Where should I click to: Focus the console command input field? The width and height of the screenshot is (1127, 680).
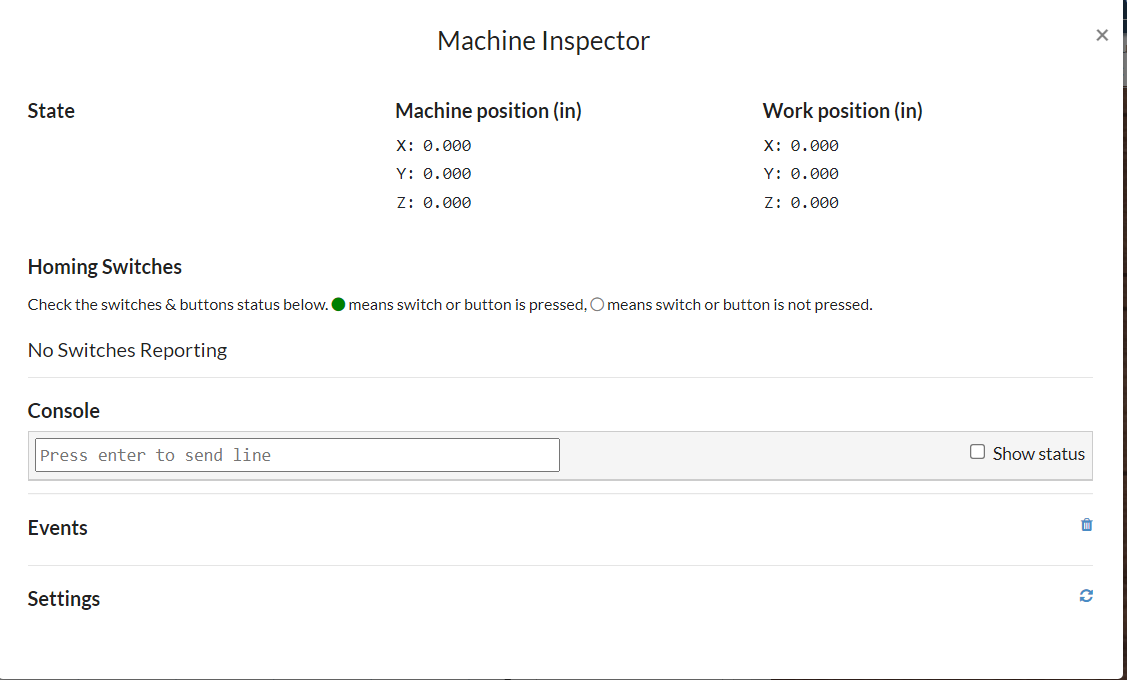[x=297, y=455]
